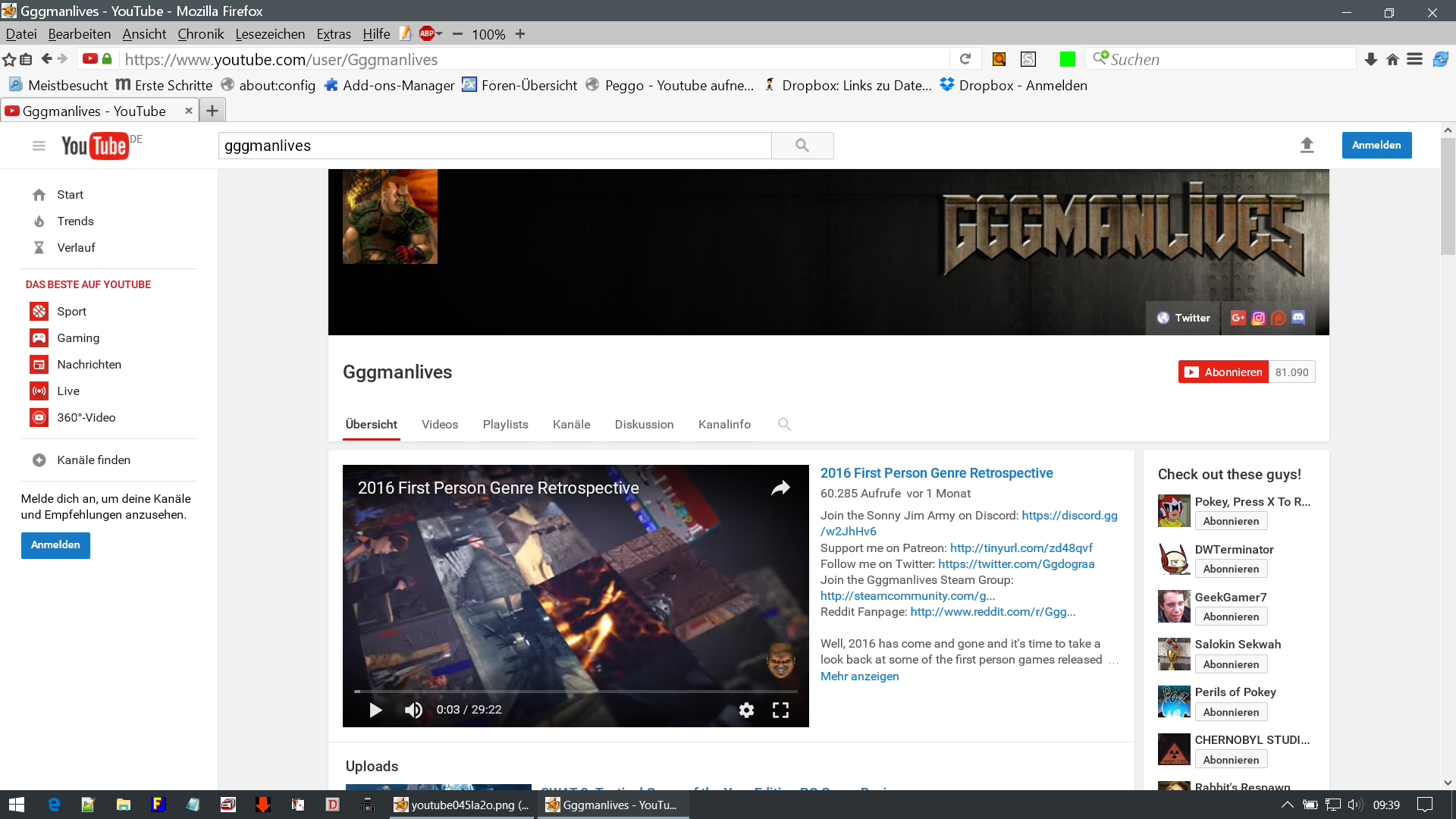Subscribe to Gggmanlives with Abonnieren

coord(1223,372)
